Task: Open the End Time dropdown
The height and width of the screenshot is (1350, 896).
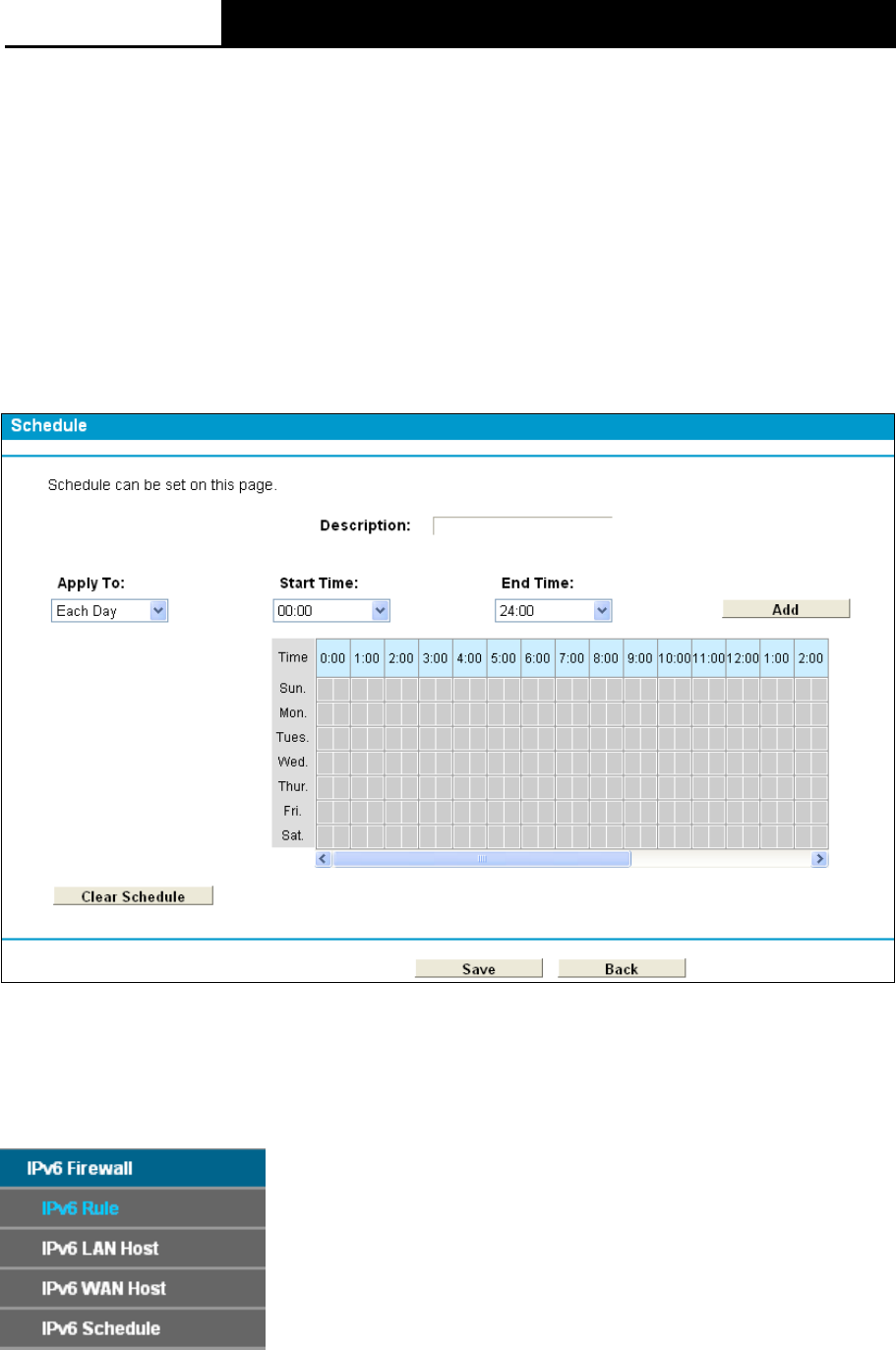Action: click(x=553, y=611)
